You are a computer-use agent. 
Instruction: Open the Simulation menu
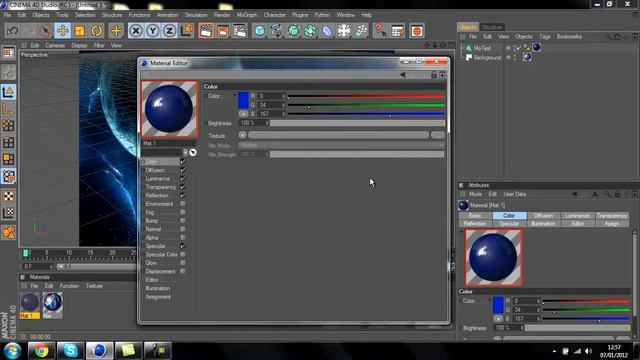pos(196,15)
